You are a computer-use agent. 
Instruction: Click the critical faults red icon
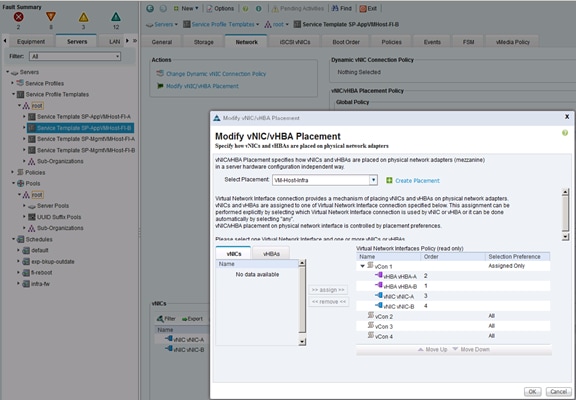pos(18,17)
